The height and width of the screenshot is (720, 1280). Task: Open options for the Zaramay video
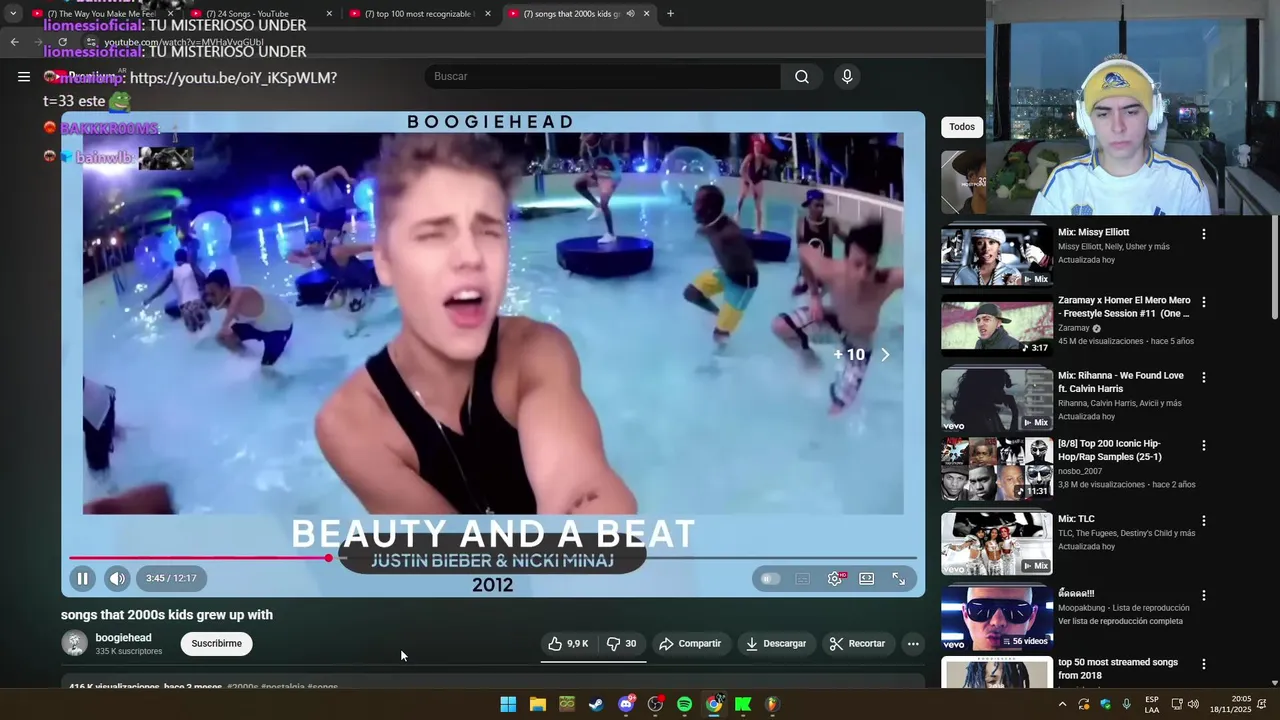1204,302
